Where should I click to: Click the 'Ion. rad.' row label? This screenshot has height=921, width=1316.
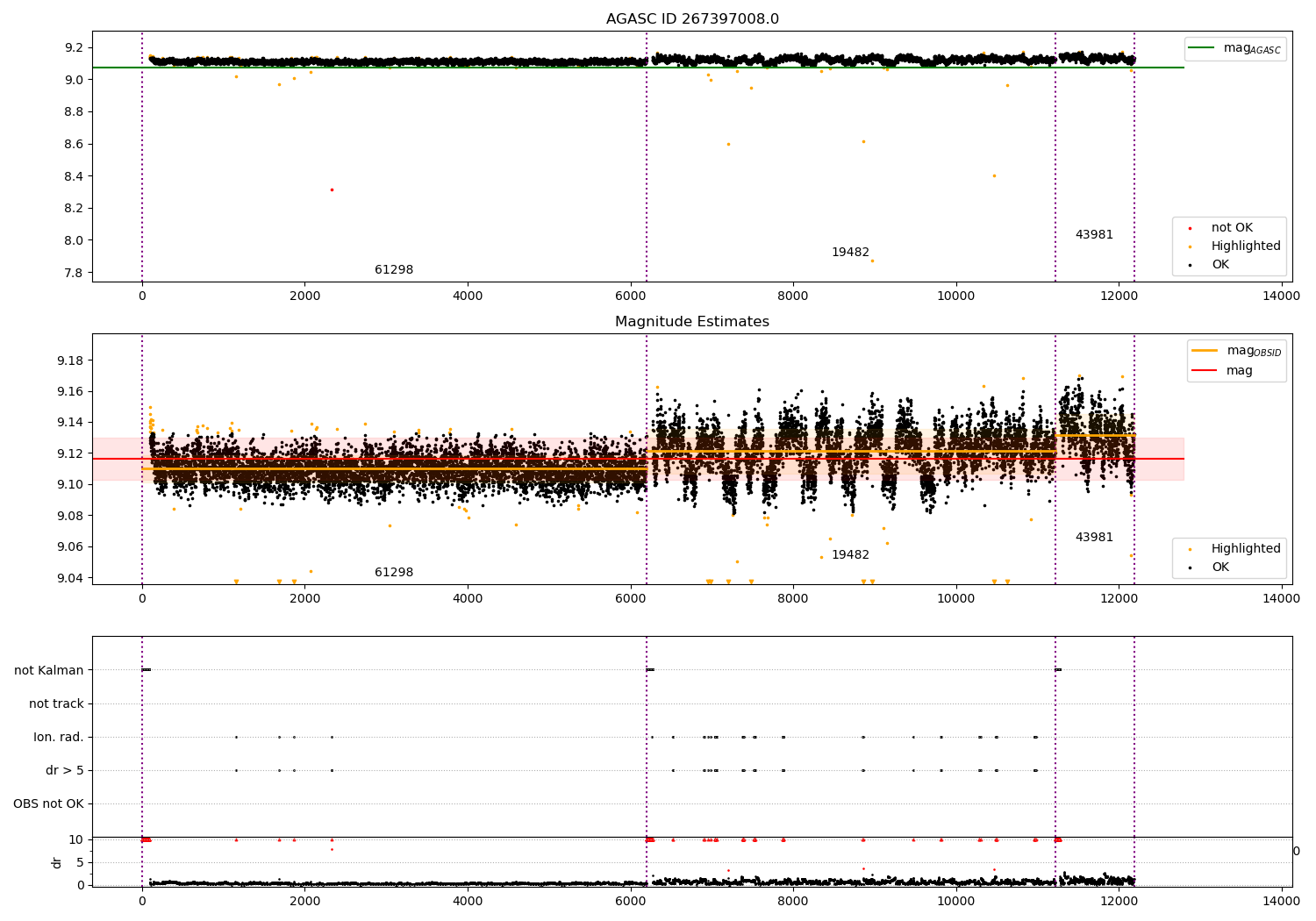click(59, 738)
